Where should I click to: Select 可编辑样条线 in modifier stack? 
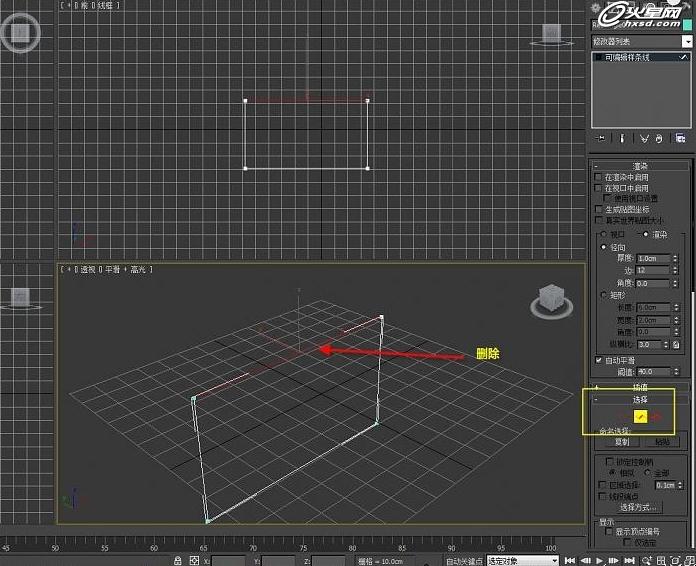628,58
